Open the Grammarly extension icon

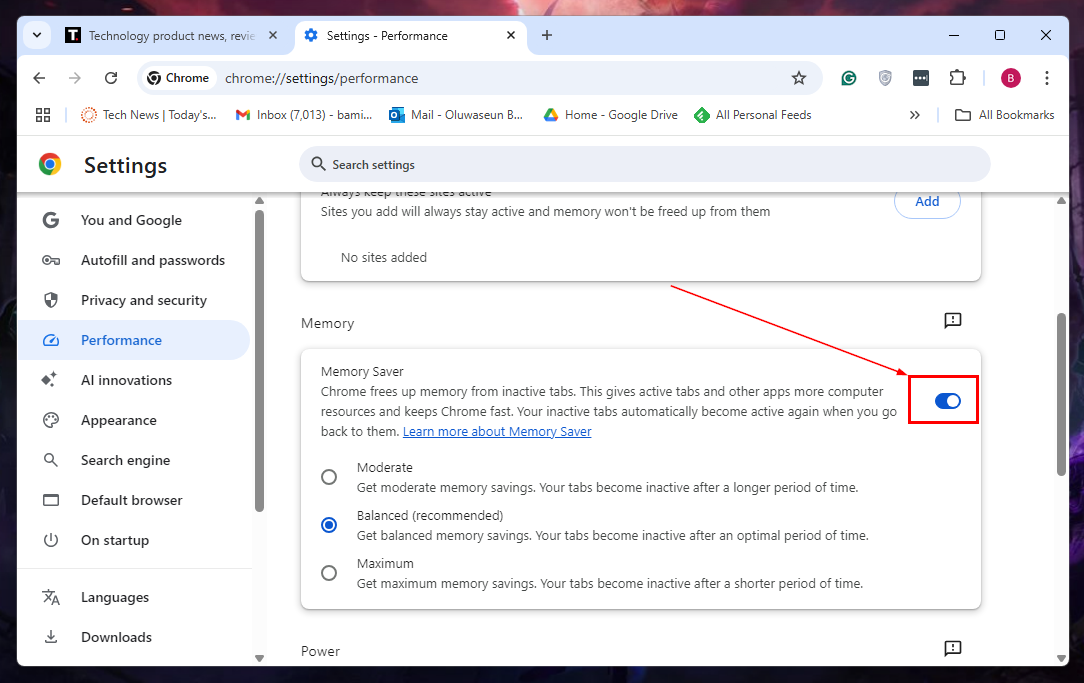coord(848,78)
